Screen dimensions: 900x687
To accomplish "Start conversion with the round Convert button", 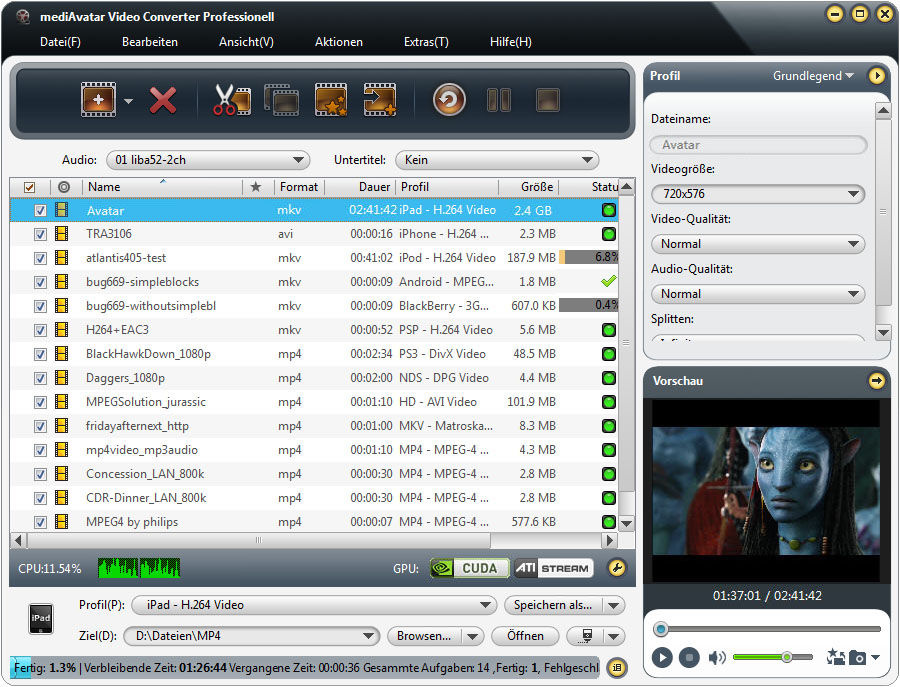I will [x=449, y=100].
